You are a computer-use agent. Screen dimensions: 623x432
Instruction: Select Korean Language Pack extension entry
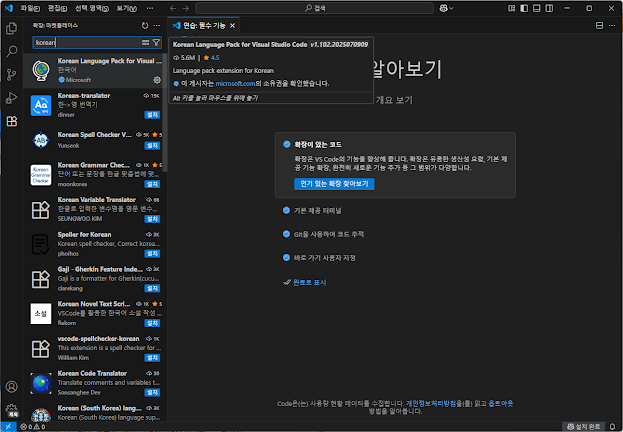point(93,70)
